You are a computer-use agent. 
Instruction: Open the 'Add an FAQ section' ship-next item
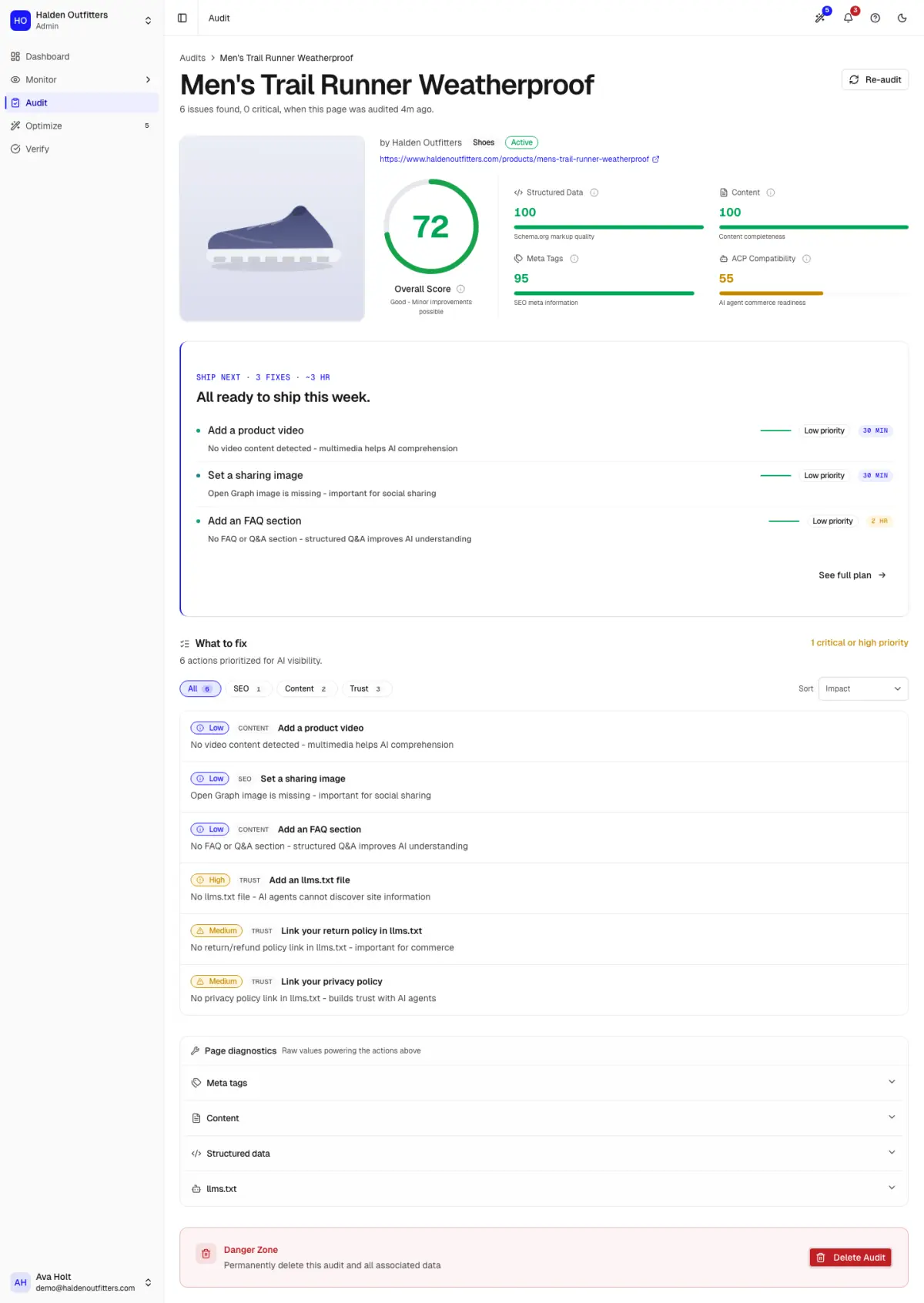point(544,529)
